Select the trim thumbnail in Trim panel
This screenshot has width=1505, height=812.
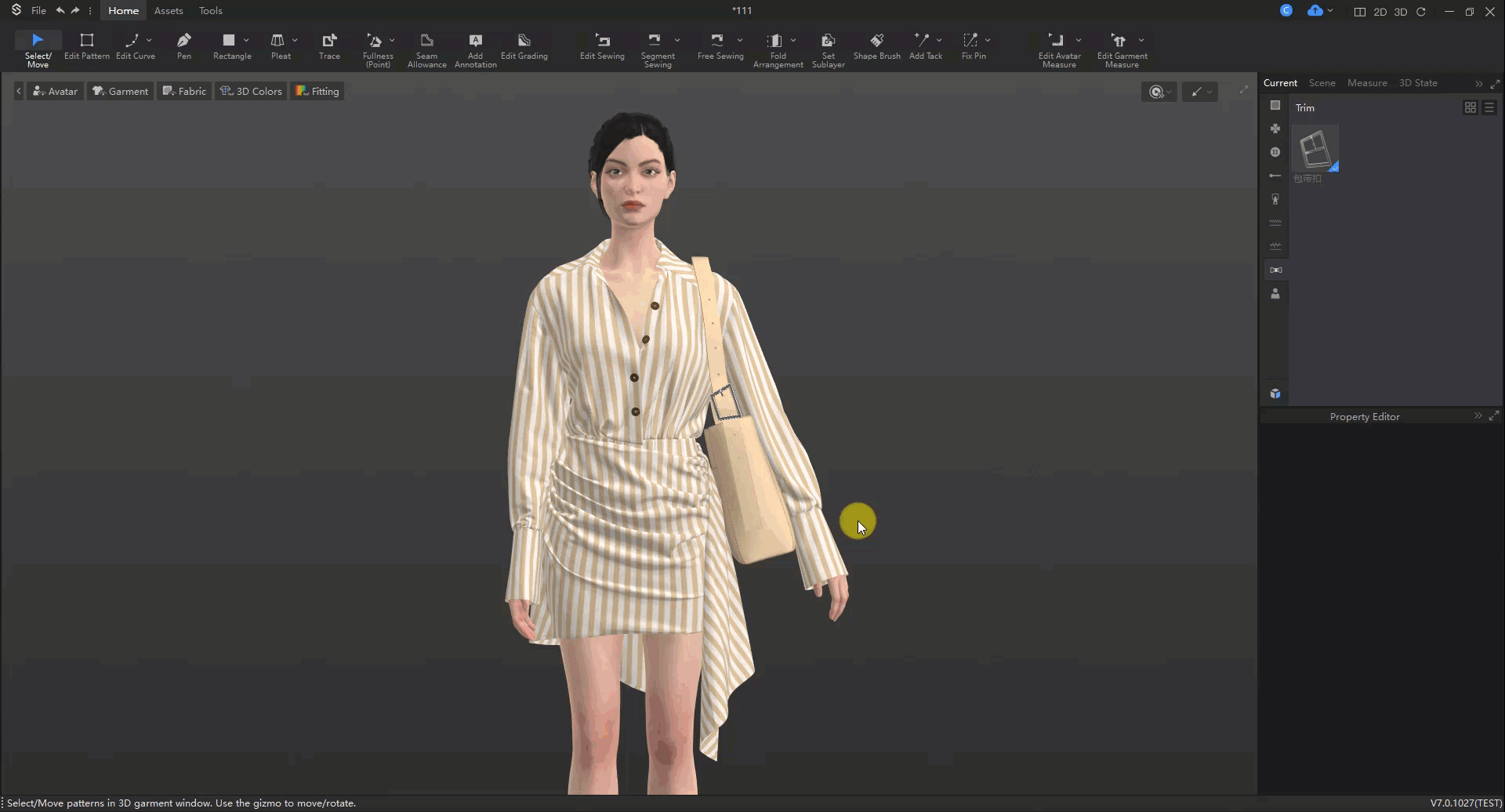pyautogui.click(x=1315, y=148)
